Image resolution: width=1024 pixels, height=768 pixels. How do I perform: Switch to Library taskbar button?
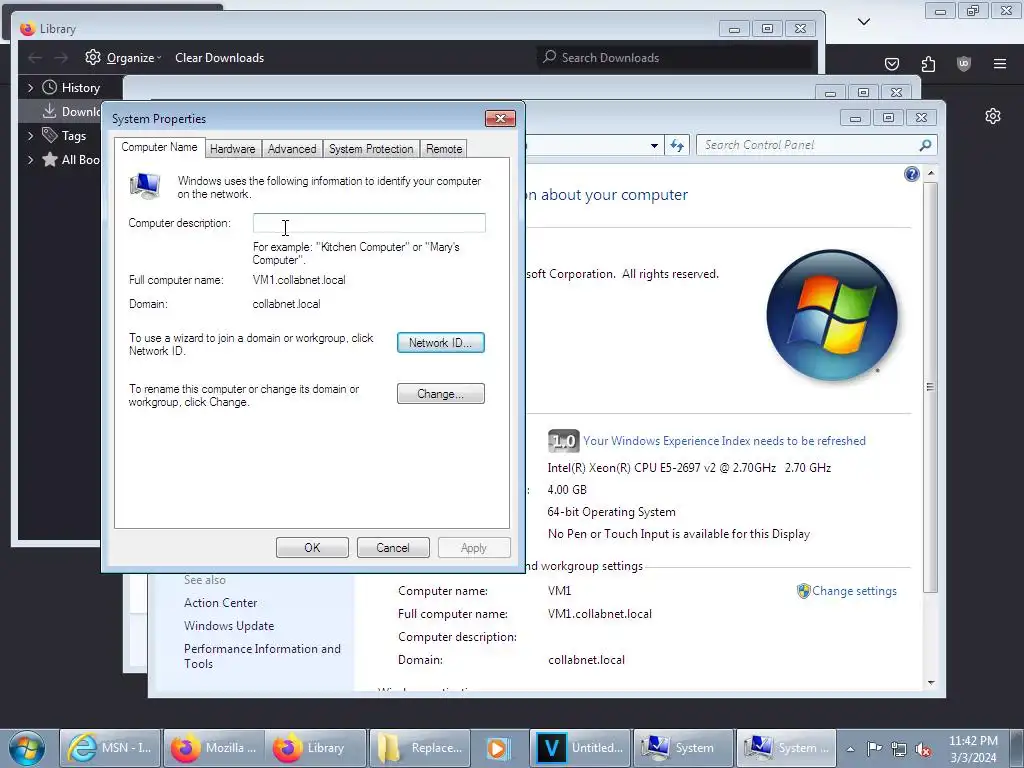coord(317,748)
